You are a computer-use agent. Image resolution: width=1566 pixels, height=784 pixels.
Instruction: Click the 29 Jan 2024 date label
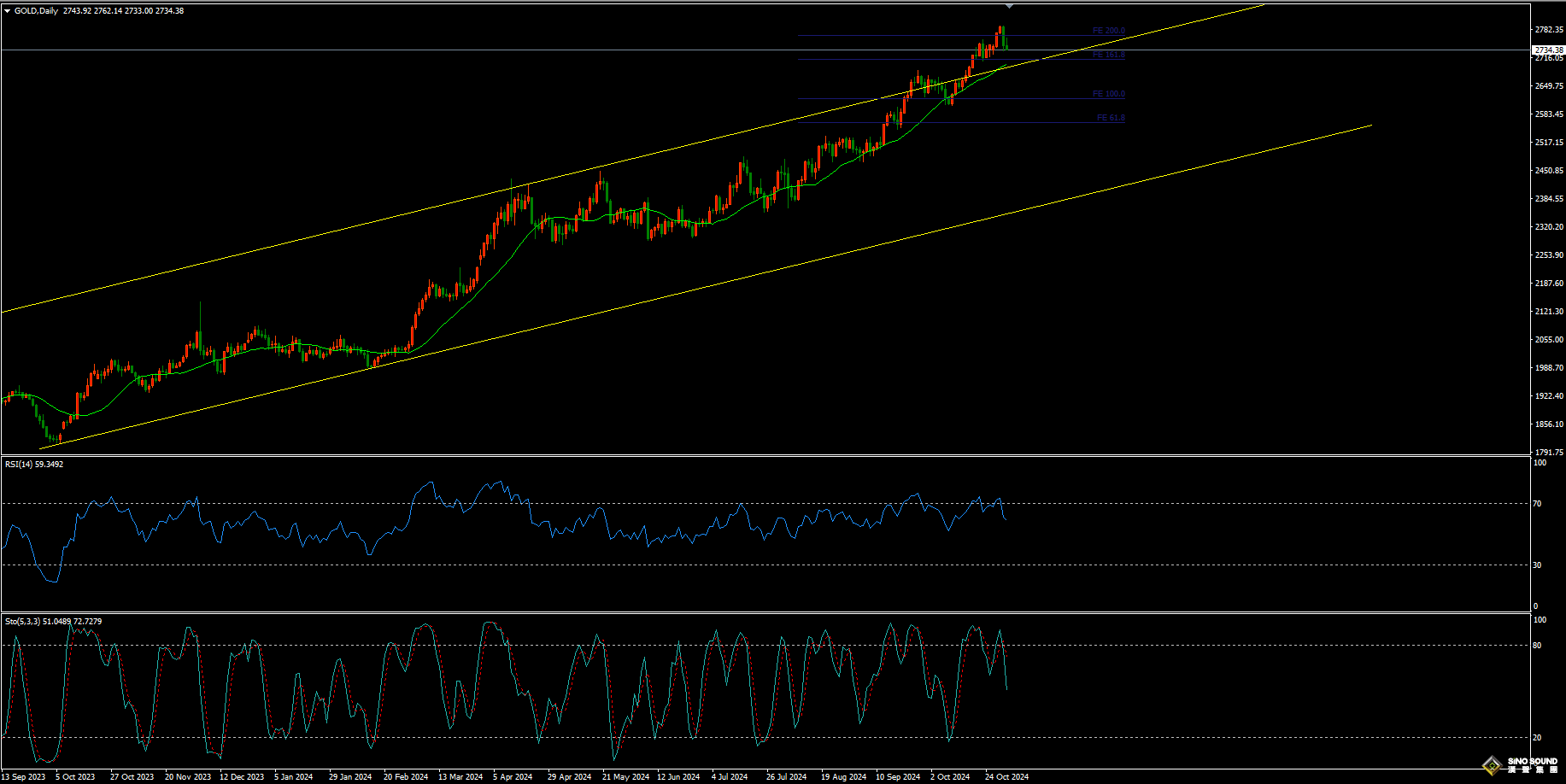pyautogui.click(x=350, y=777)
